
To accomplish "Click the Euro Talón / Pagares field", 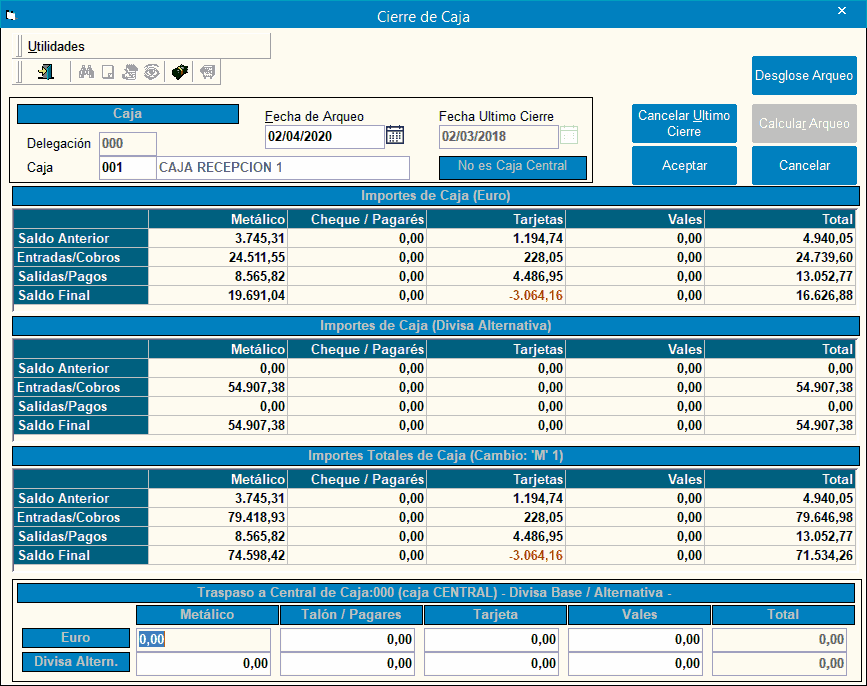I will 350,639.
